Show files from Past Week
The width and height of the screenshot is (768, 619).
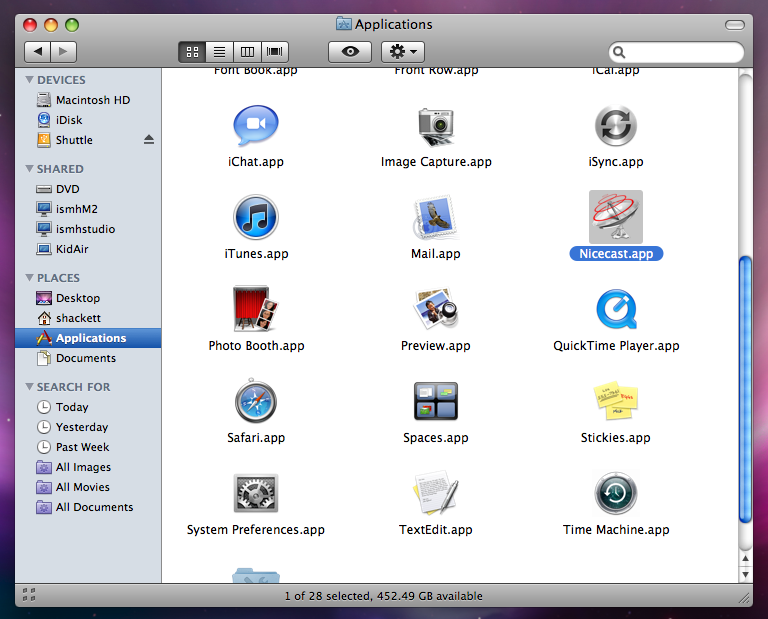click(x=88, y=447)
